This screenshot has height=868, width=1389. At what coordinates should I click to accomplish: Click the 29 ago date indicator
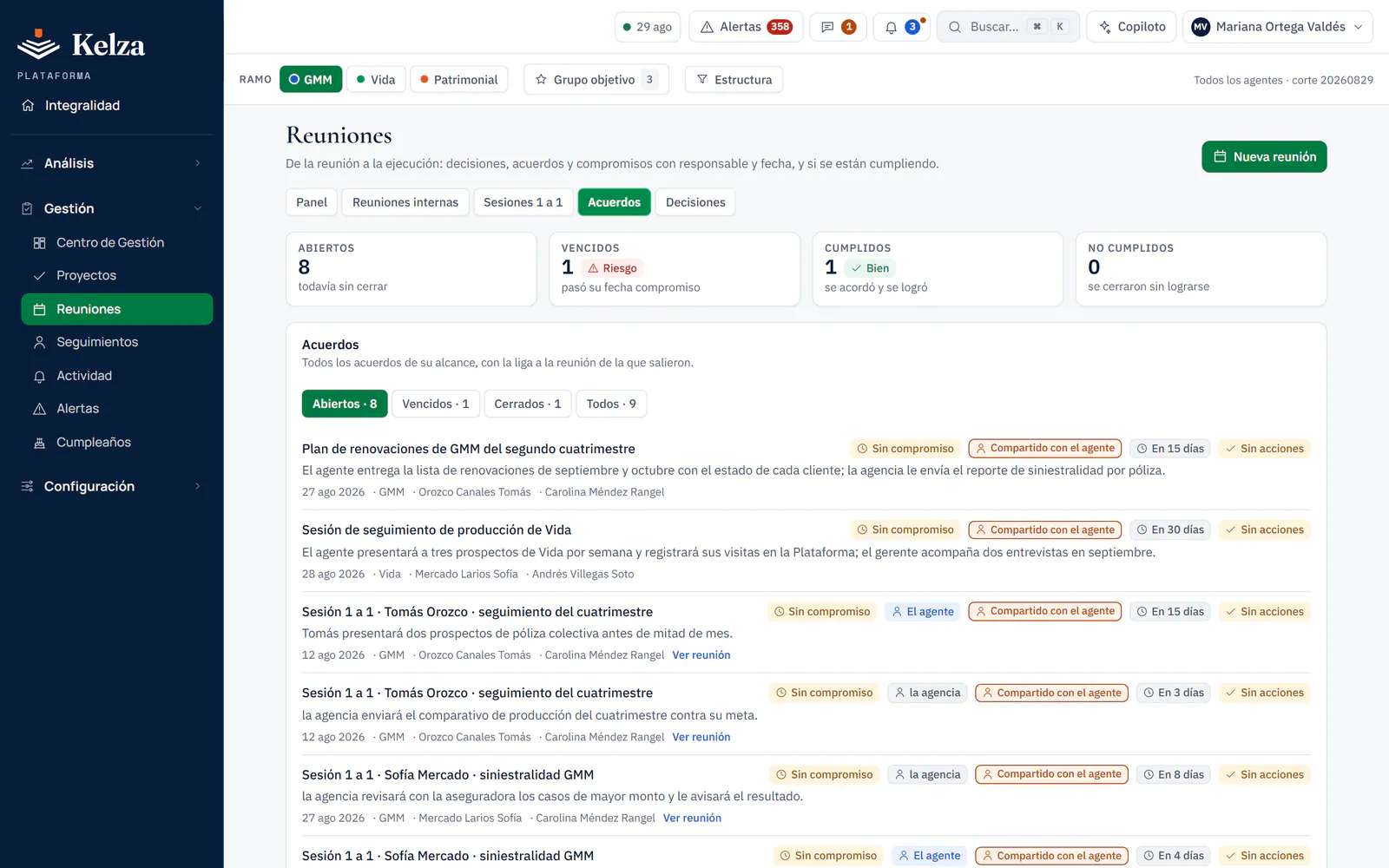(x=648, y=27)
